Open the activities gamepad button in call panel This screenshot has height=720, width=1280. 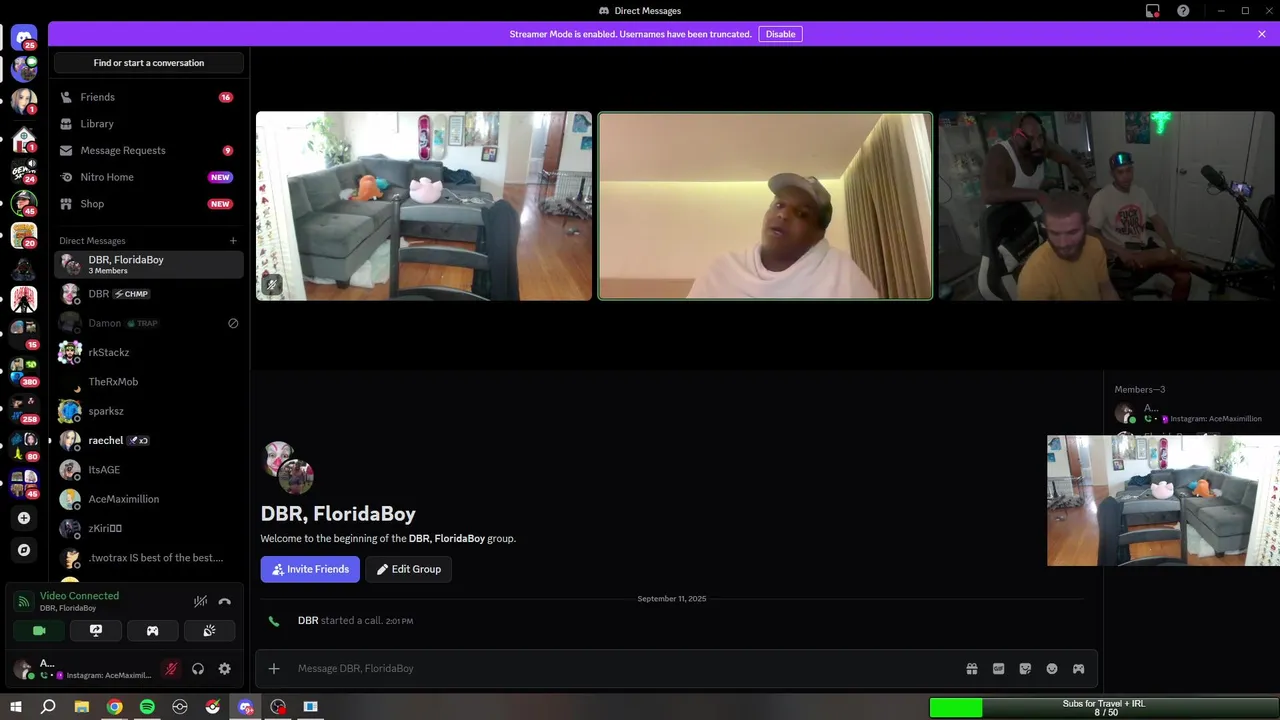point(153,631)
